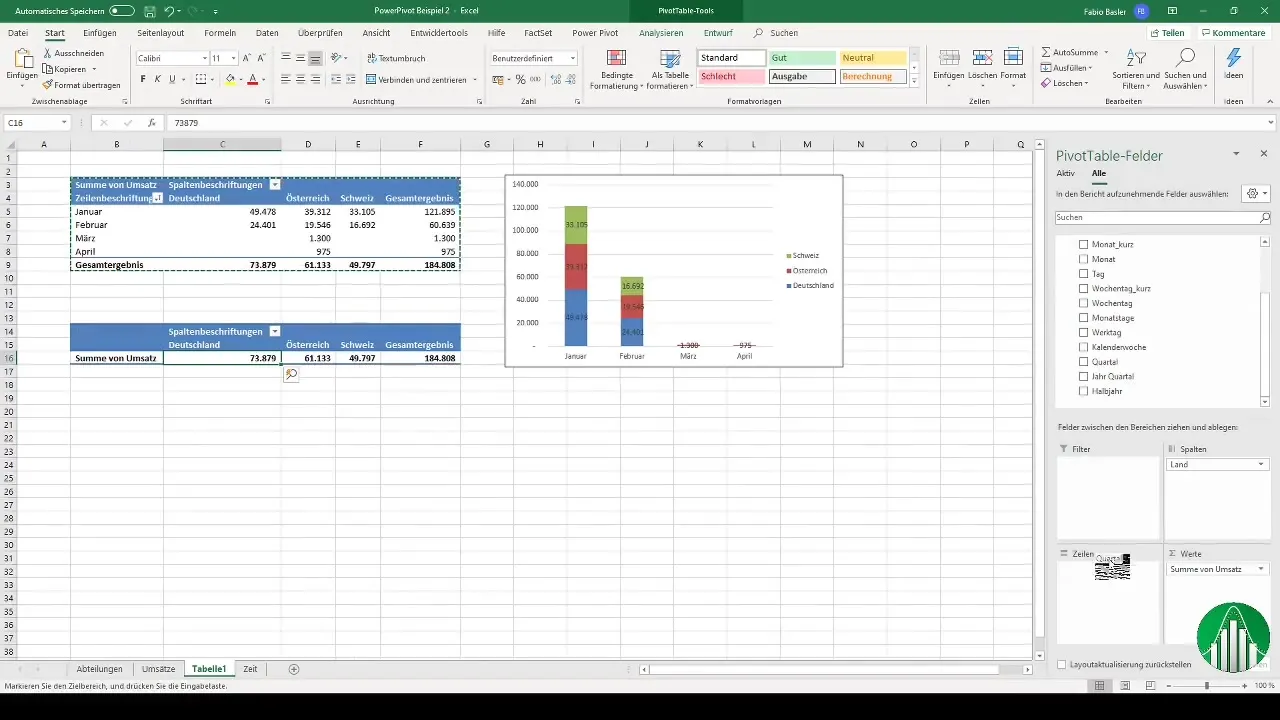Click the PivotTable field search box

1163,217
